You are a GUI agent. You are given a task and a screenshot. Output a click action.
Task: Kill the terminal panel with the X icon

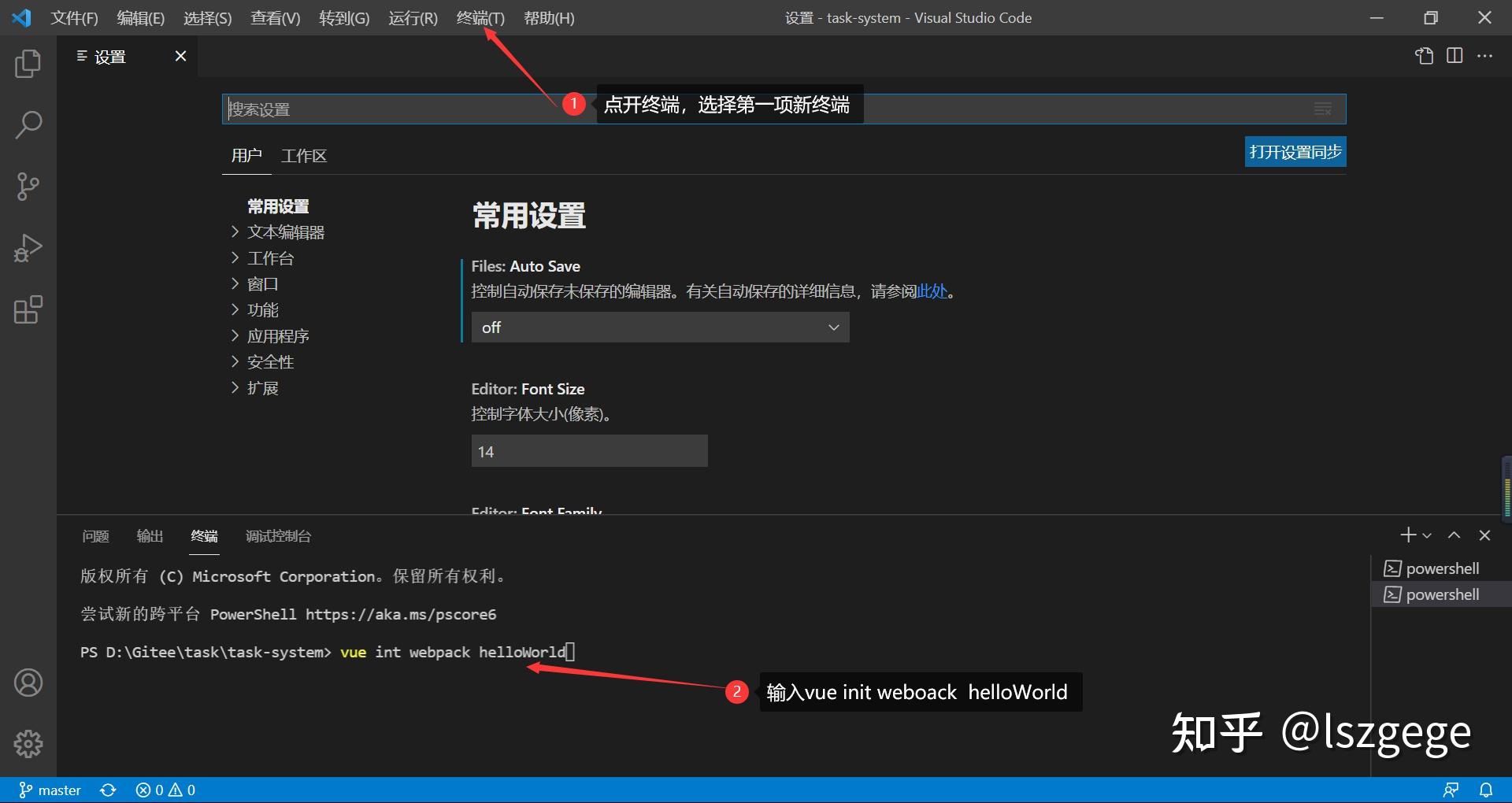[x=1484, y=535]
